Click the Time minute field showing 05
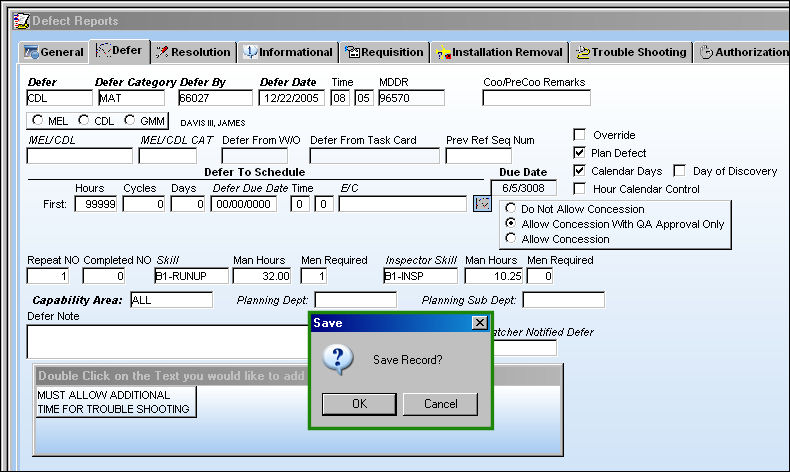 364,98
